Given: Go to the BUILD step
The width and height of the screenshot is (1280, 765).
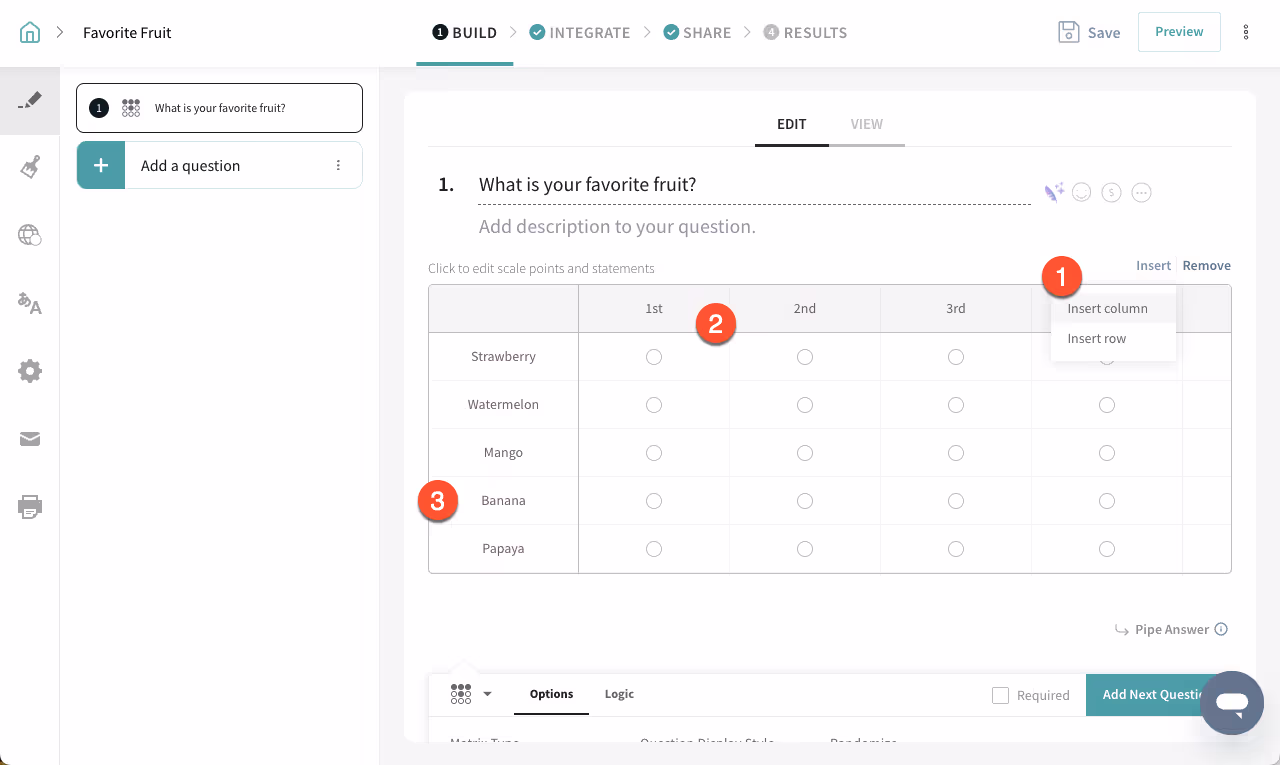Looking at the screenshot, I should [465, 33].
